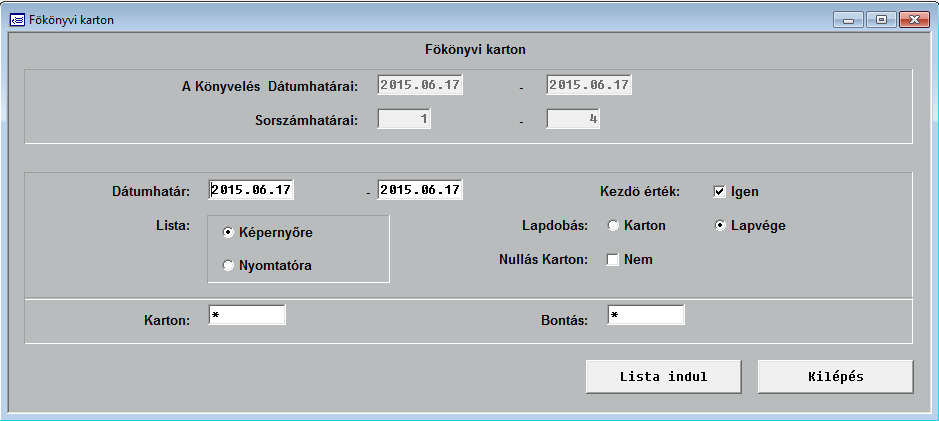The image size is (939, 421).
Task: Click the Sorszámhatárai end value 4 field
Action: [573, 119]
